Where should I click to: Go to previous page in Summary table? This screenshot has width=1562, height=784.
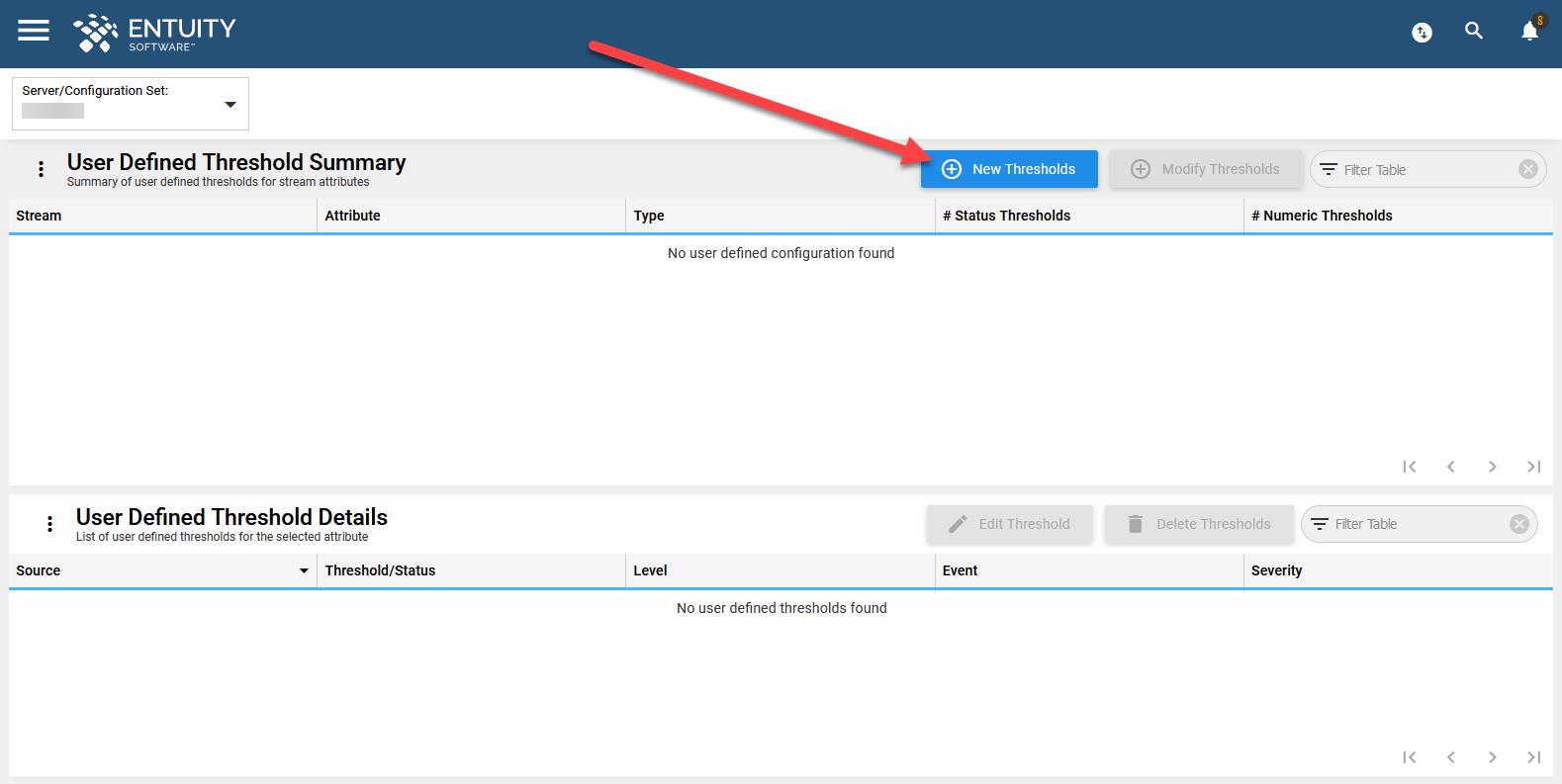point(1451,467)
